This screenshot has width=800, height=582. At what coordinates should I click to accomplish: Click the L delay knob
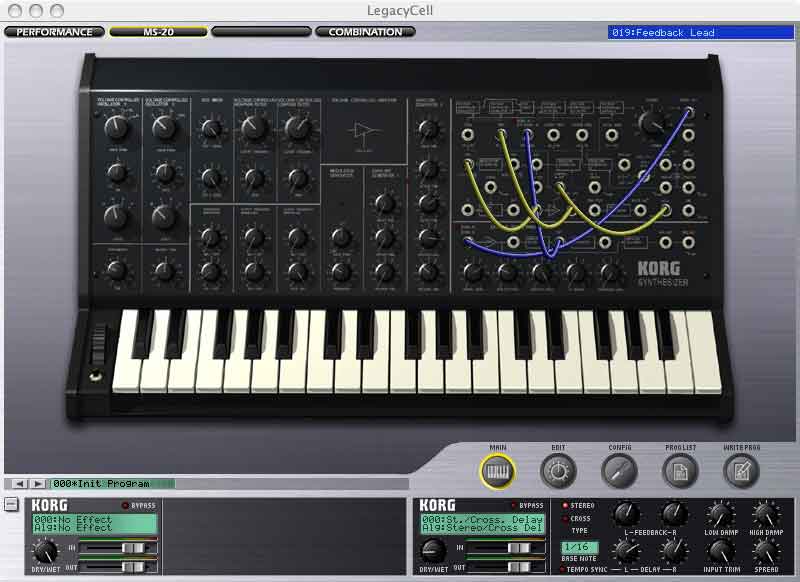tap(626, 552)
